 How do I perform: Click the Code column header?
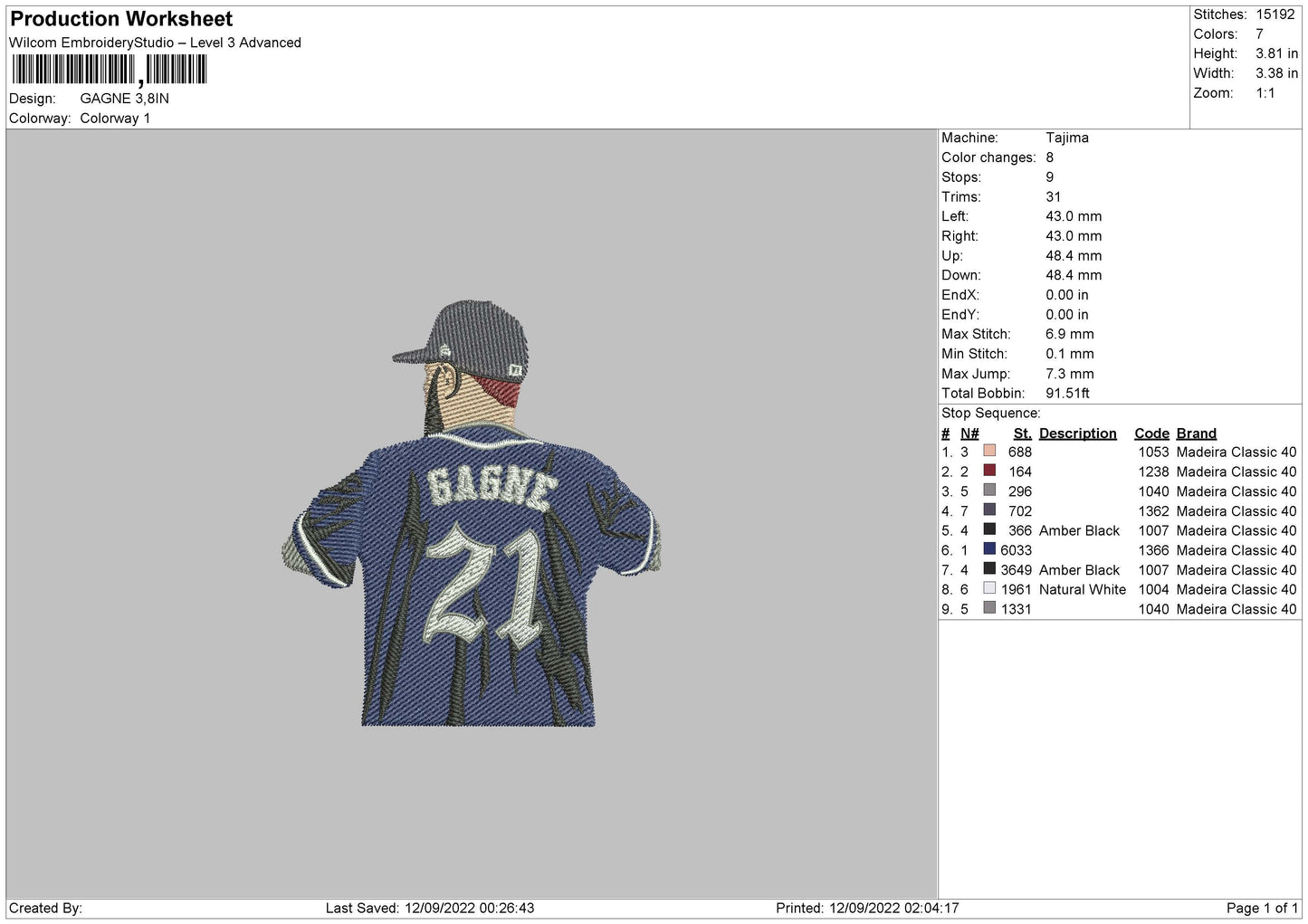(1152, 433)
